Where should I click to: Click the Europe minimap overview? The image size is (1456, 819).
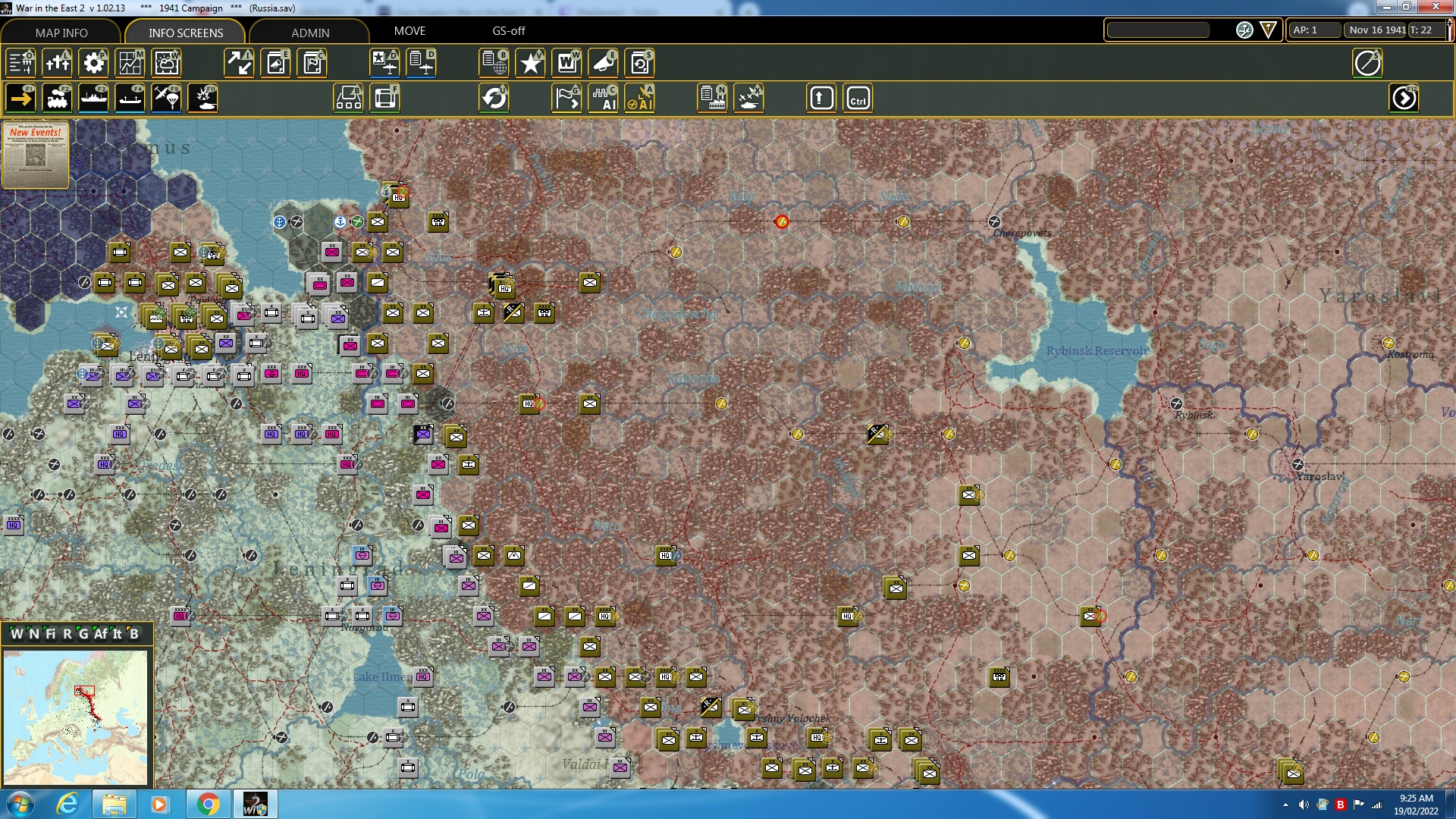pyautogui.click(x=75, y=717)
